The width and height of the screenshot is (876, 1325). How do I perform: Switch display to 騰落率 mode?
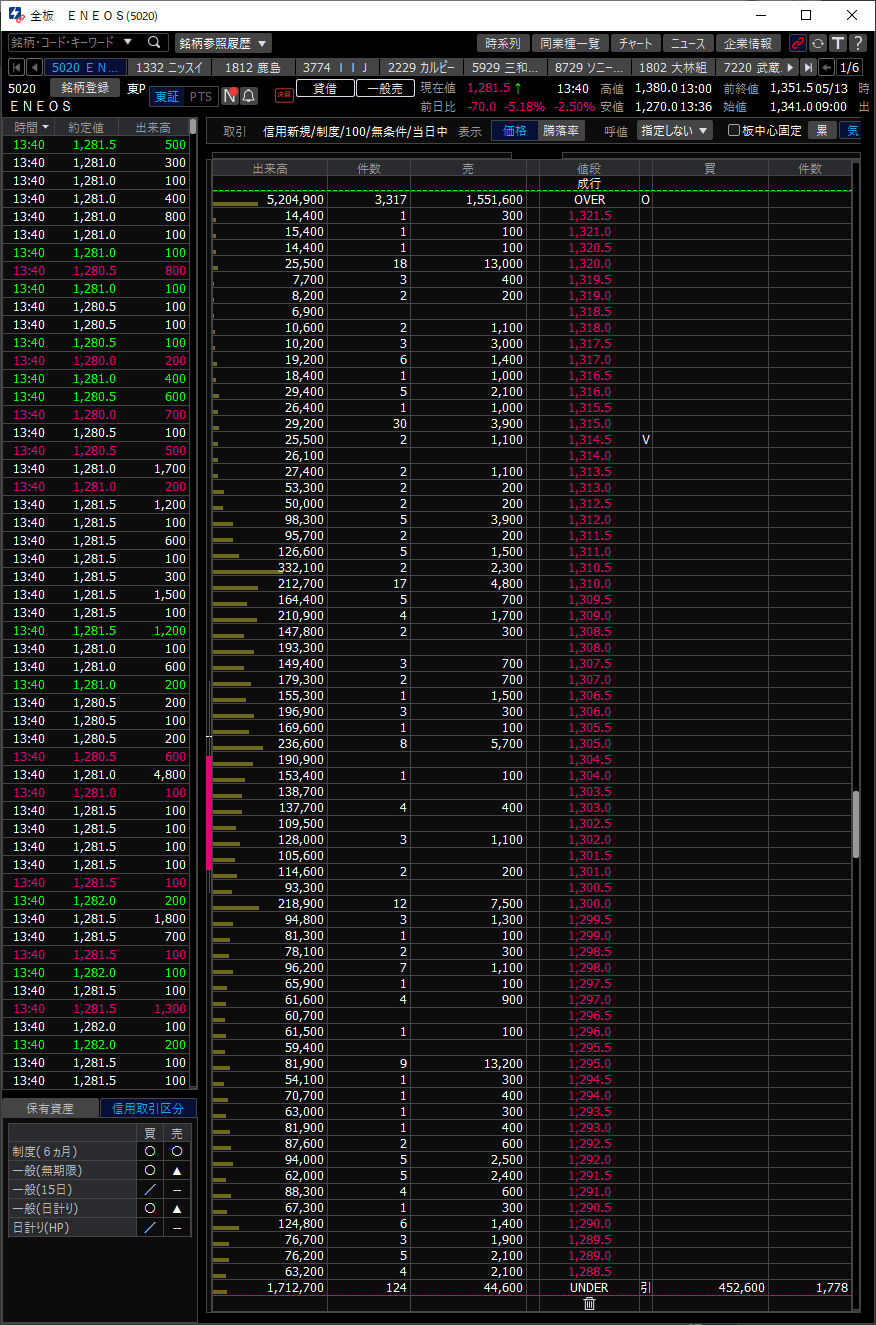click(x=561, y=131)
